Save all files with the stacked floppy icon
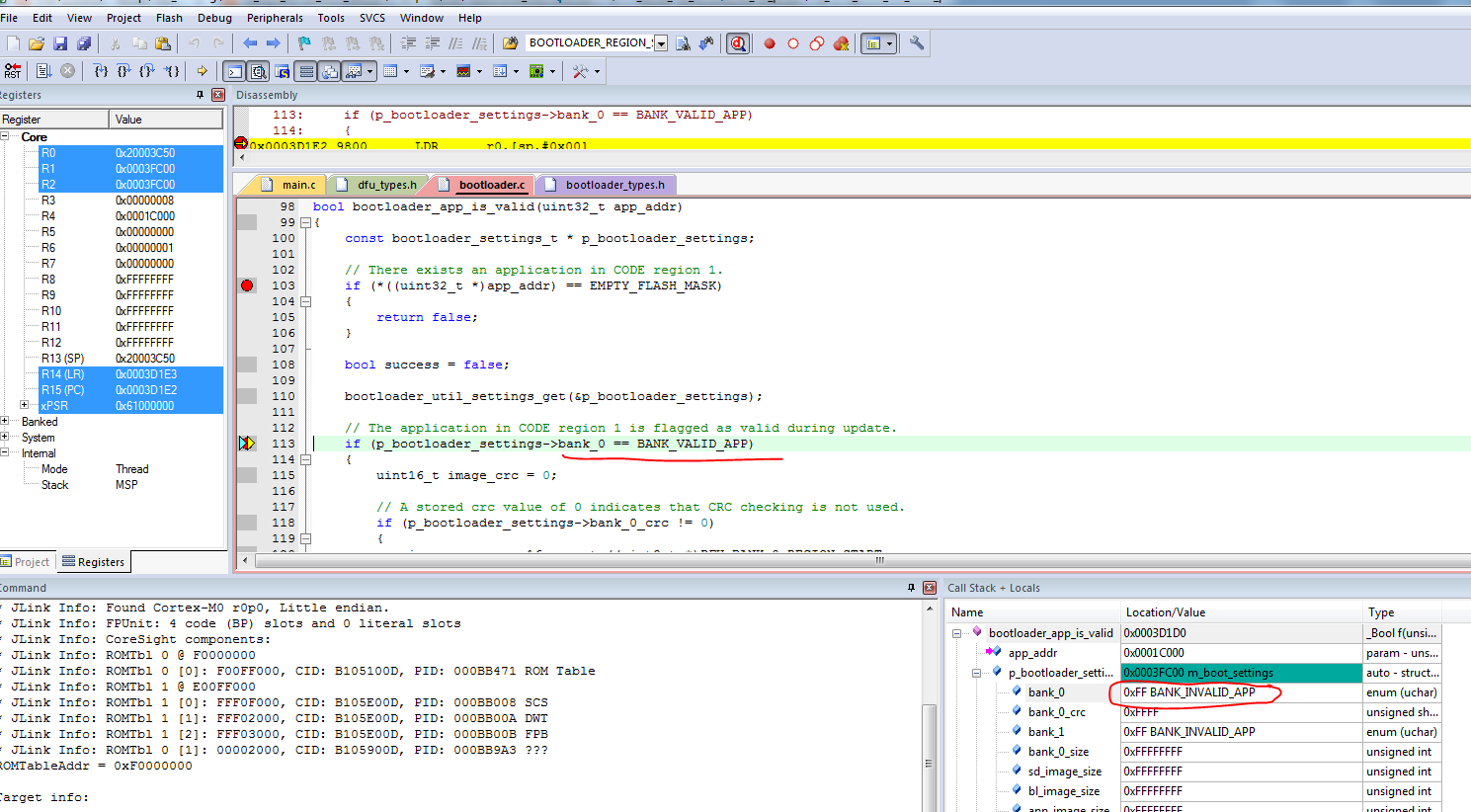The width and height of the screenshot is (1471, 812). 84,43
